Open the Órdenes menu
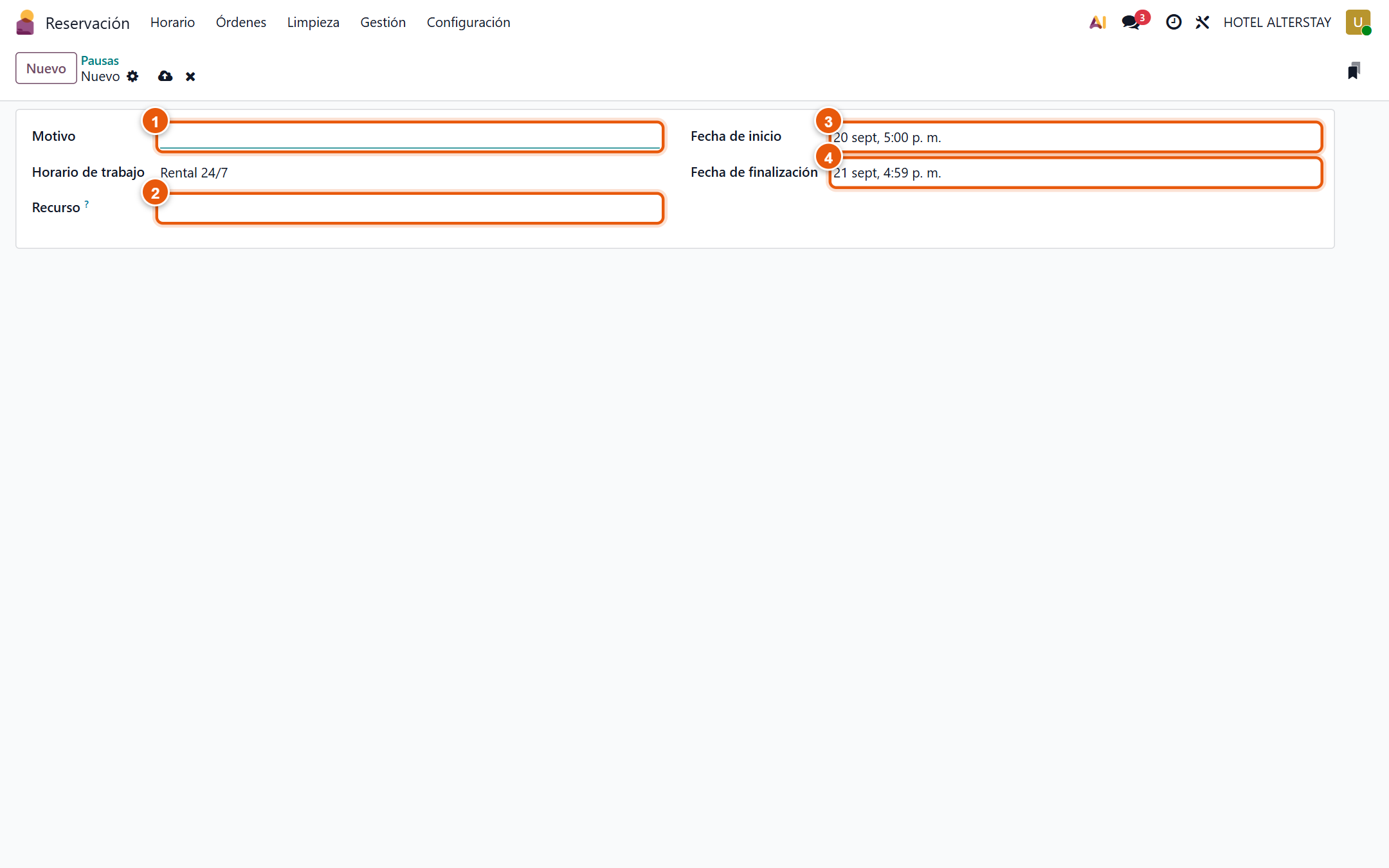1389x868 pixels. point(241,23)
